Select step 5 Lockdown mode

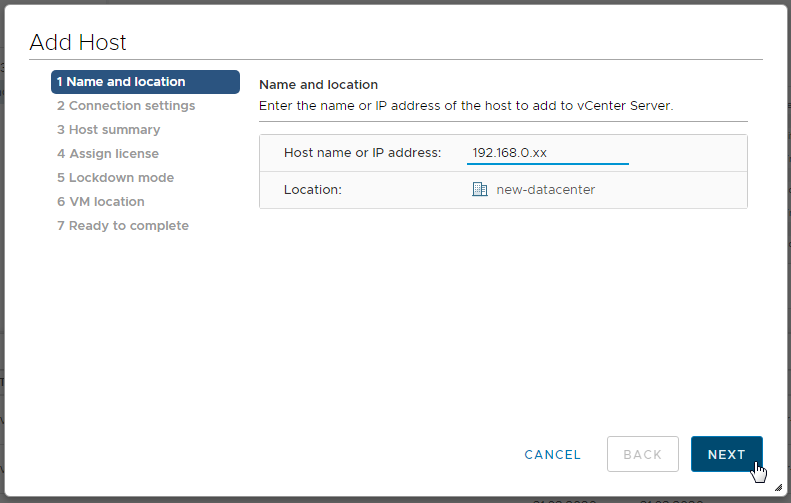click(115, 178)
